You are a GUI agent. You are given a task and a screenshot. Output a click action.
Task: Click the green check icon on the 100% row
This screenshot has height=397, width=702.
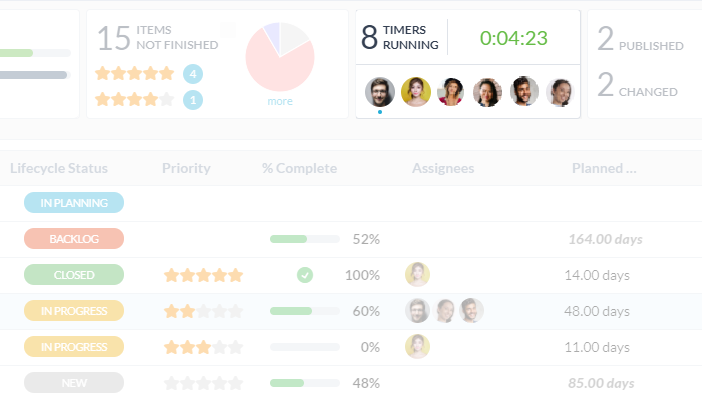305,275
